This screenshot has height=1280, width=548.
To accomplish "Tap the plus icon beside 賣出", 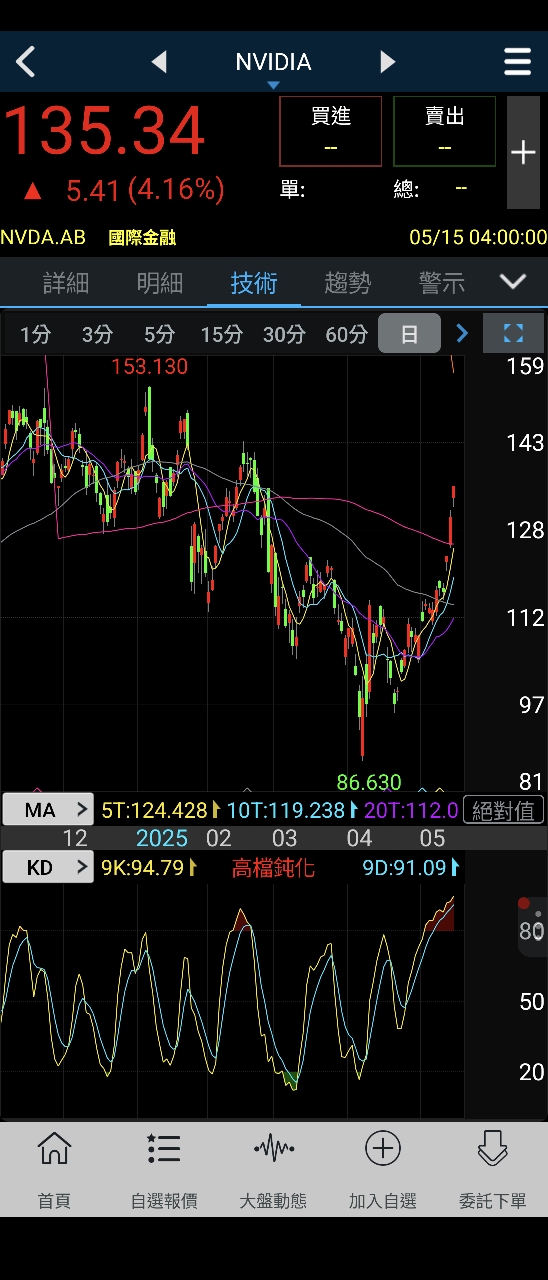I will (x=523, y=152).
